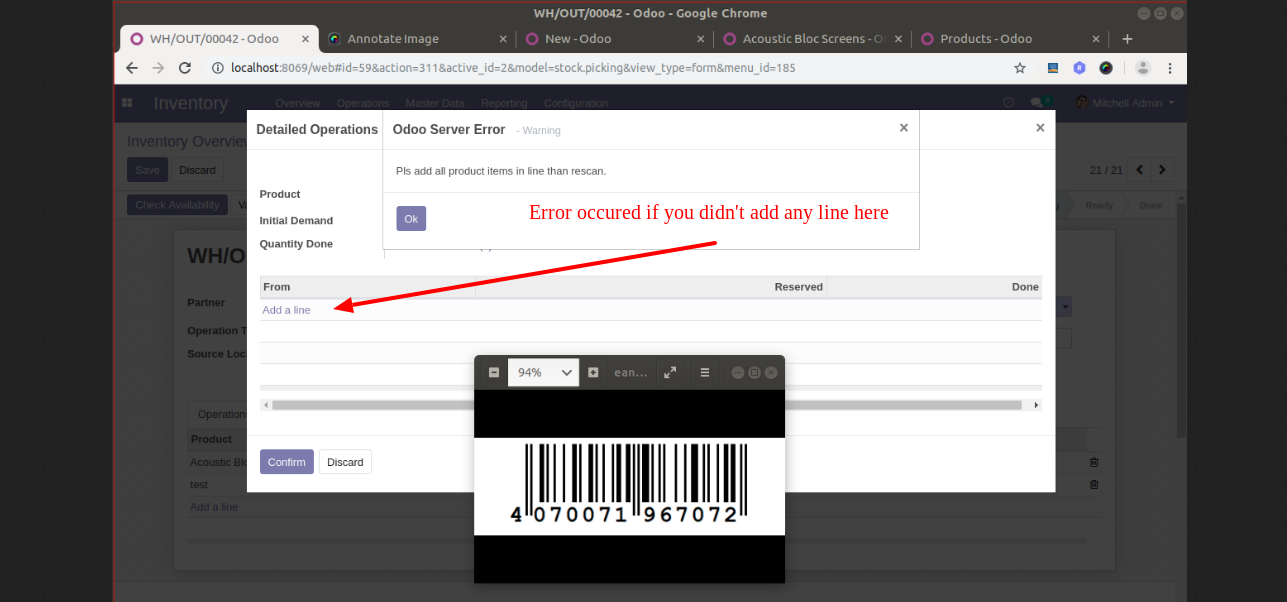Bookmark this page with the star icon
The height and width of the screenshot is (602, 1287).
(x=1020, y=68)
